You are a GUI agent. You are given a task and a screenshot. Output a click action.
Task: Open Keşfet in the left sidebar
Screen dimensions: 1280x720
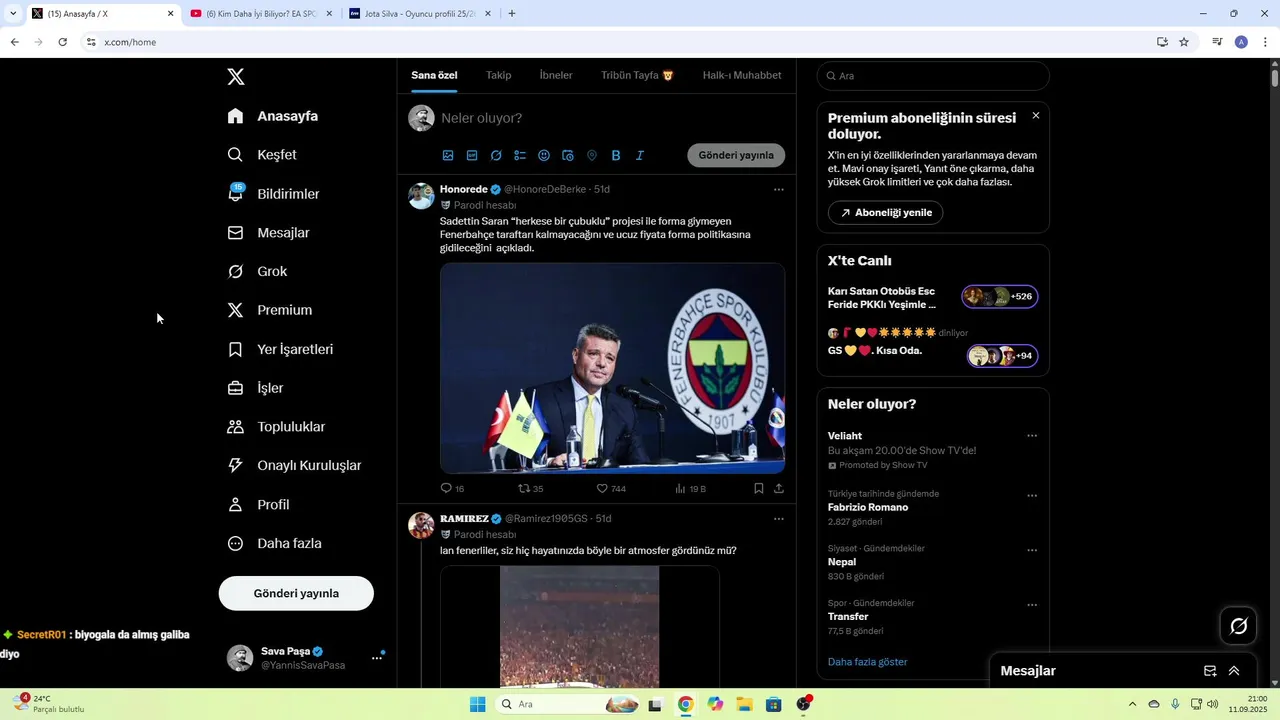click(x=262, y=155)
